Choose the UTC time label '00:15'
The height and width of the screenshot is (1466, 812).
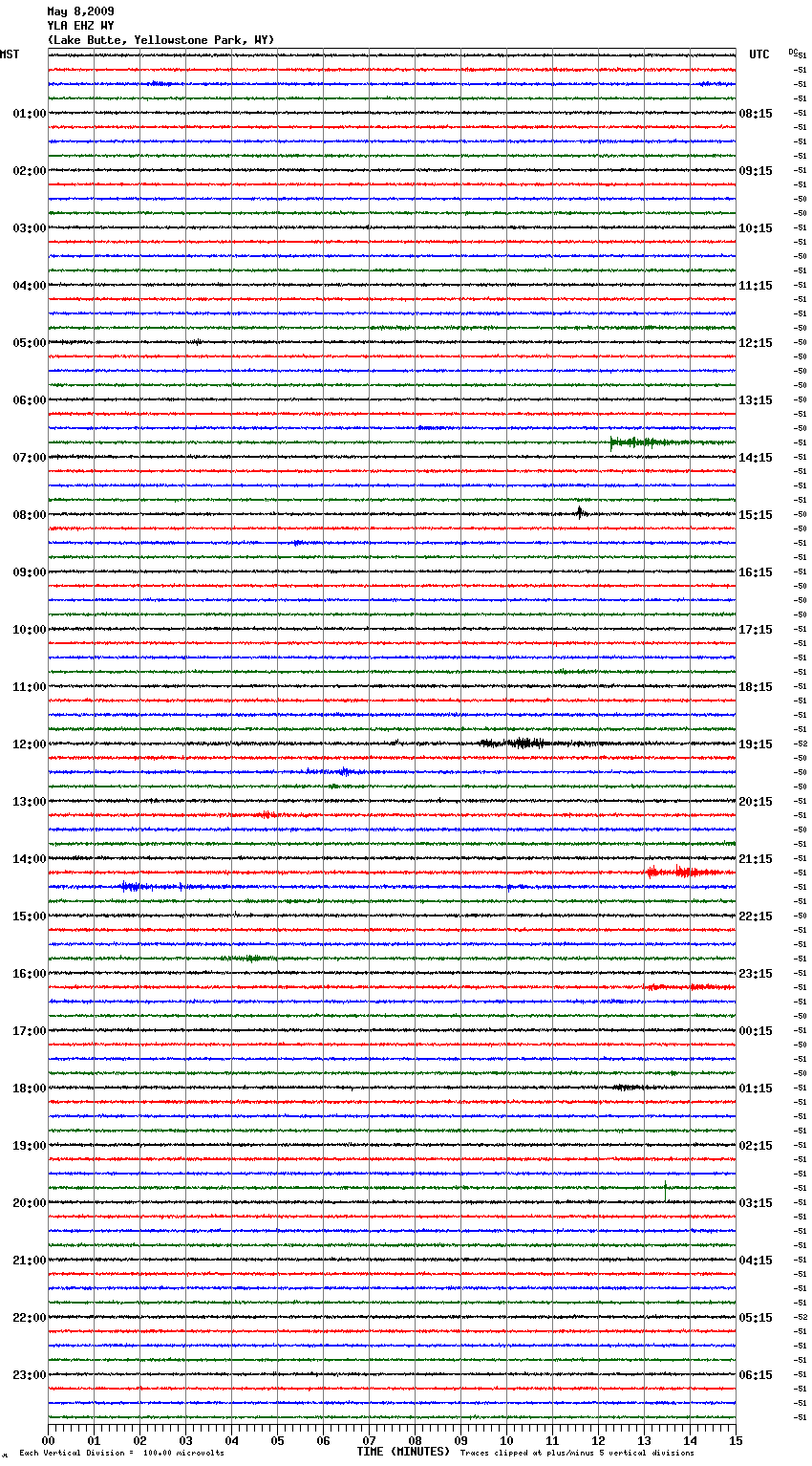point(756,1031)
